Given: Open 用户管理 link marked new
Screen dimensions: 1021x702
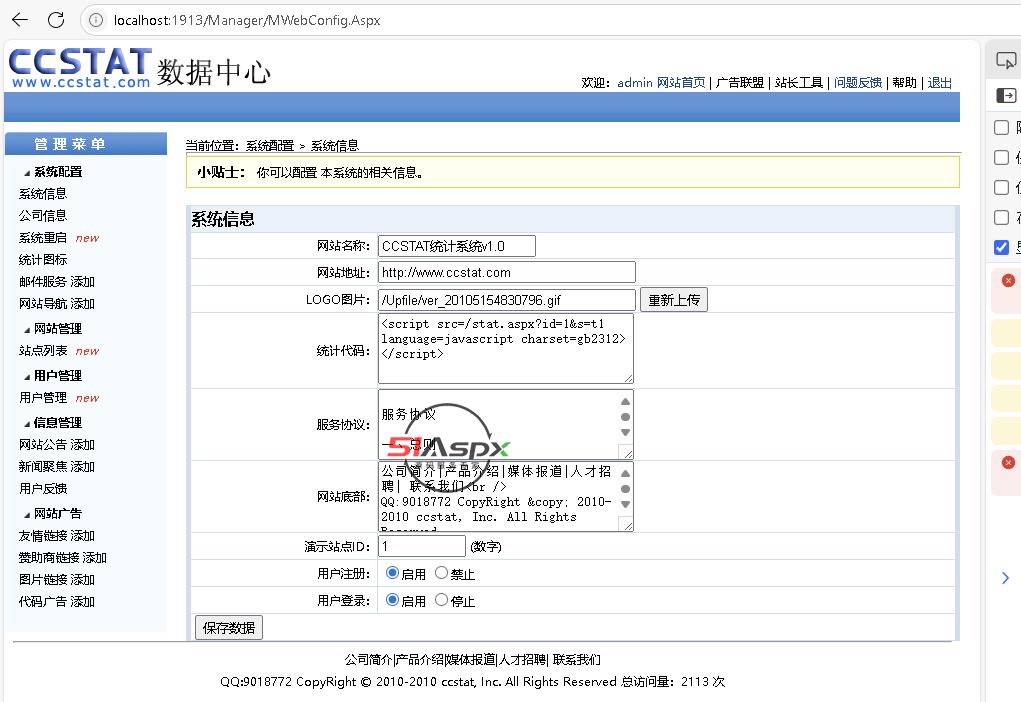Looking at the screenshot, I should (43, 398).
